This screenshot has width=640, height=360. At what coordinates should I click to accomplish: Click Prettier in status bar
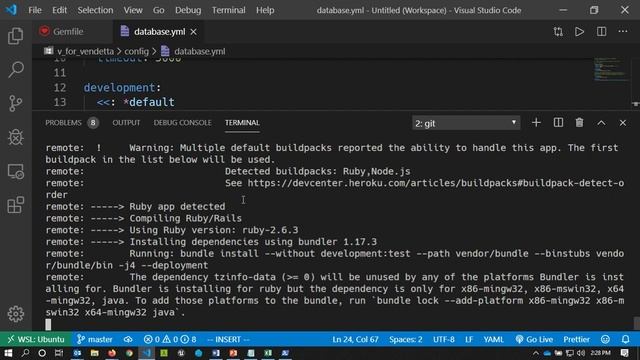tap(576, 339)
